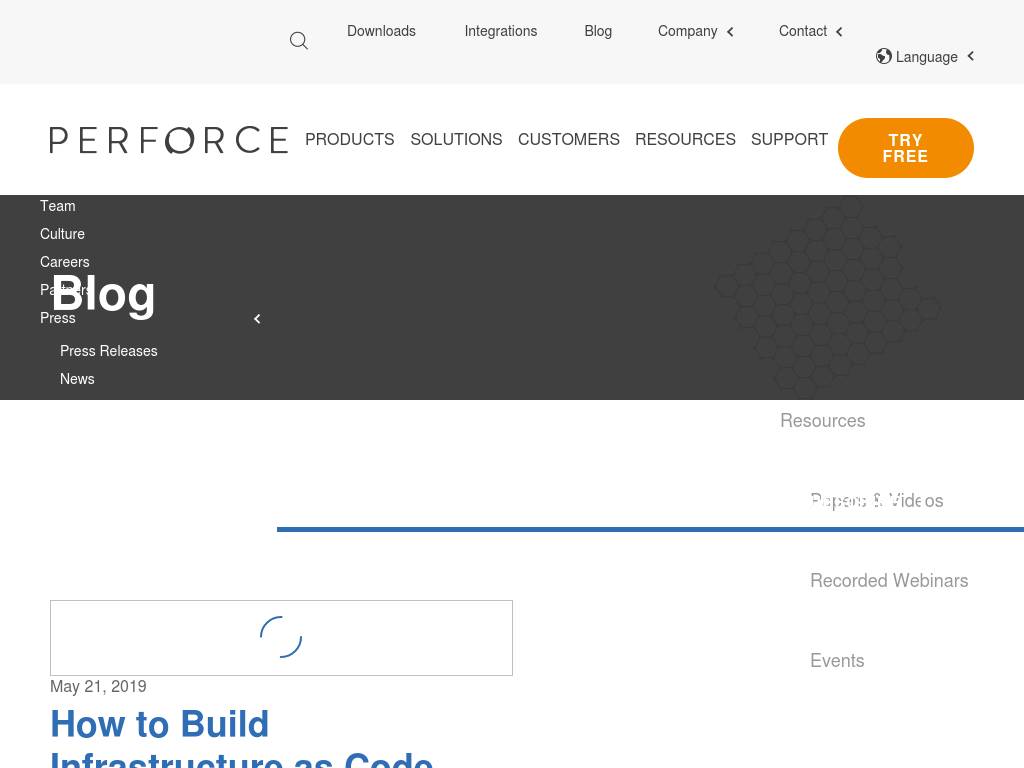
Task: Open the Press Releases link
Action: pyautogui.click(x=108, y=351)
